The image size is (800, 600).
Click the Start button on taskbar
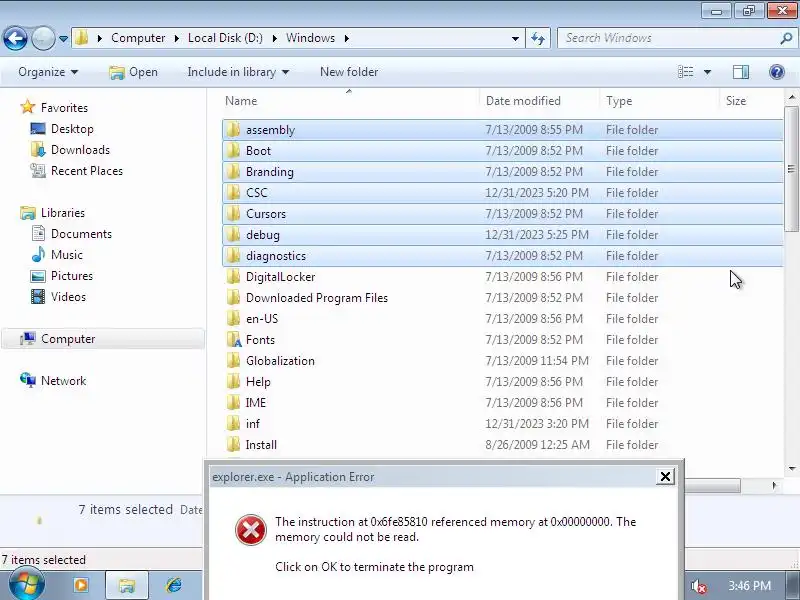point(27,585)
